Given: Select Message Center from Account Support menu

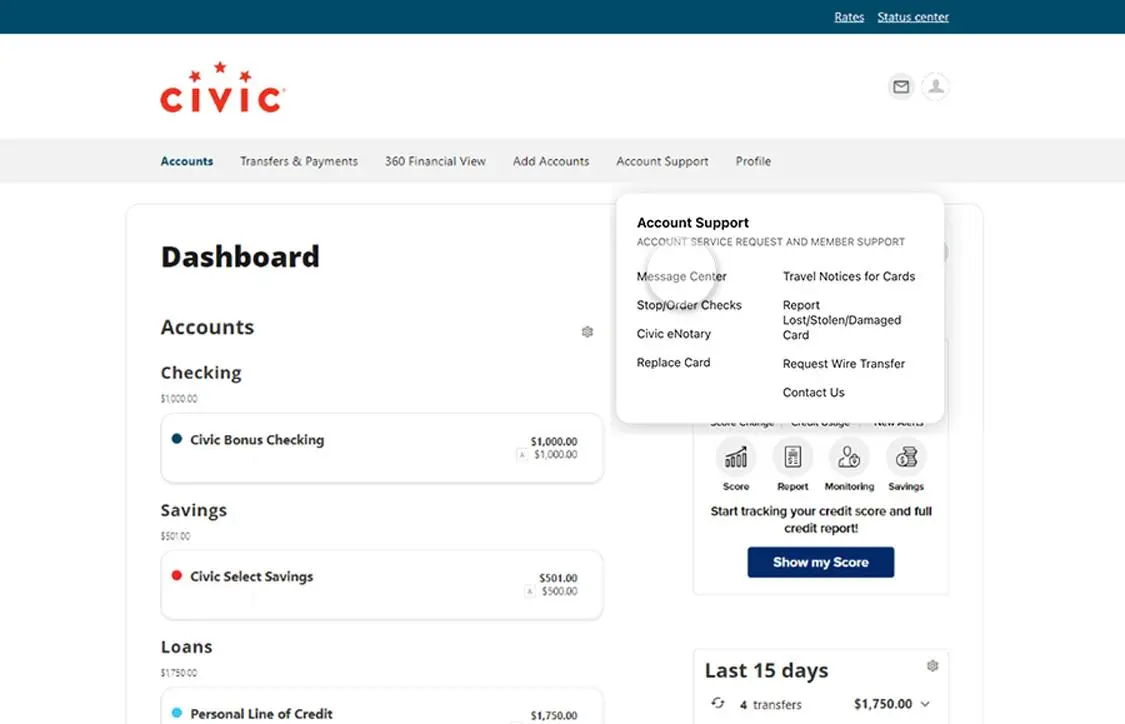Looking at the screenshot, I should [681, 276].
